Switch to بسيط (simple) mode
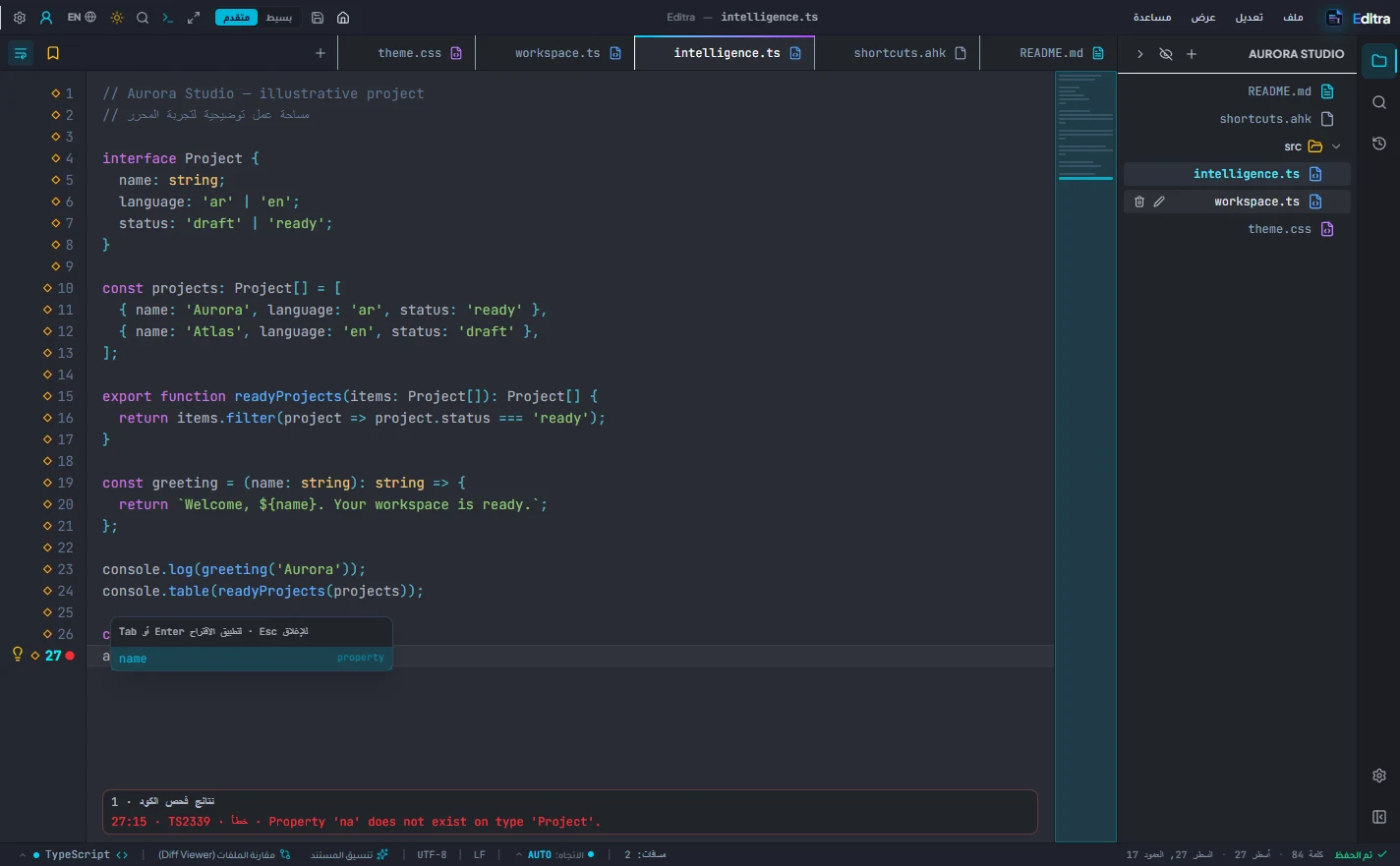Screen dimensions: 1400x866 278,18
